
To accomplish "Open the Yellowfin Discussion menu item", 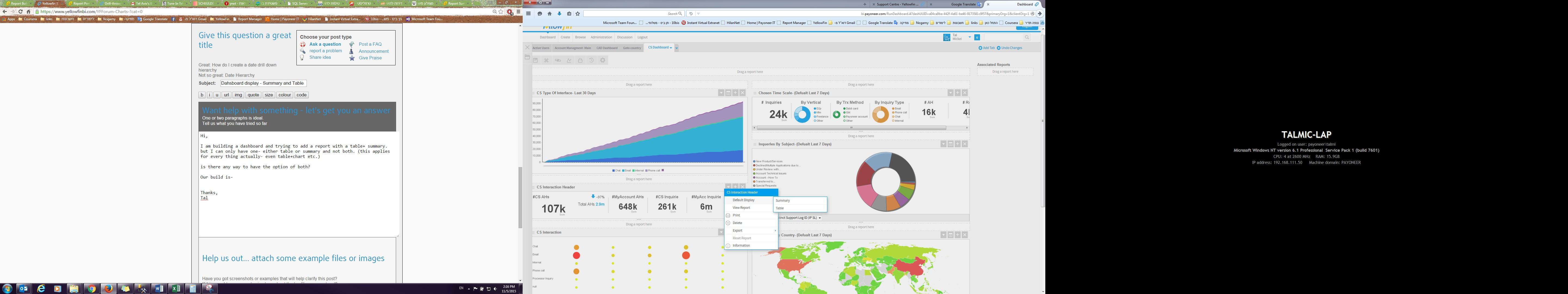I will (624, 37).
